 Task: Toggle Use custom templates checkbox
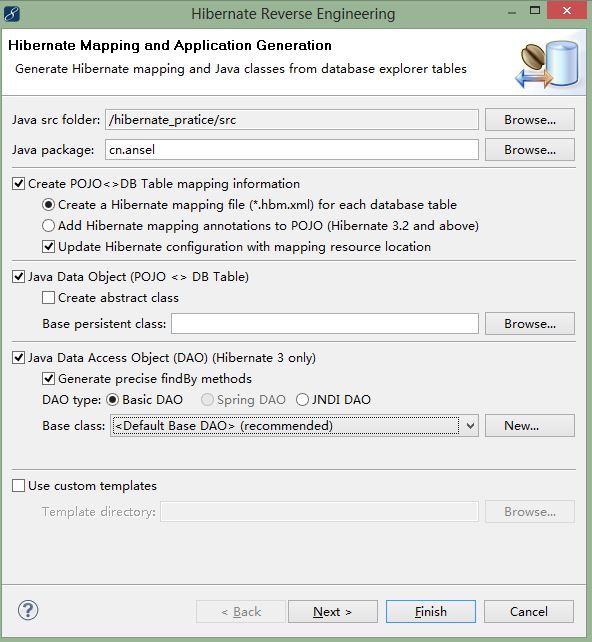tap(18, 486)
